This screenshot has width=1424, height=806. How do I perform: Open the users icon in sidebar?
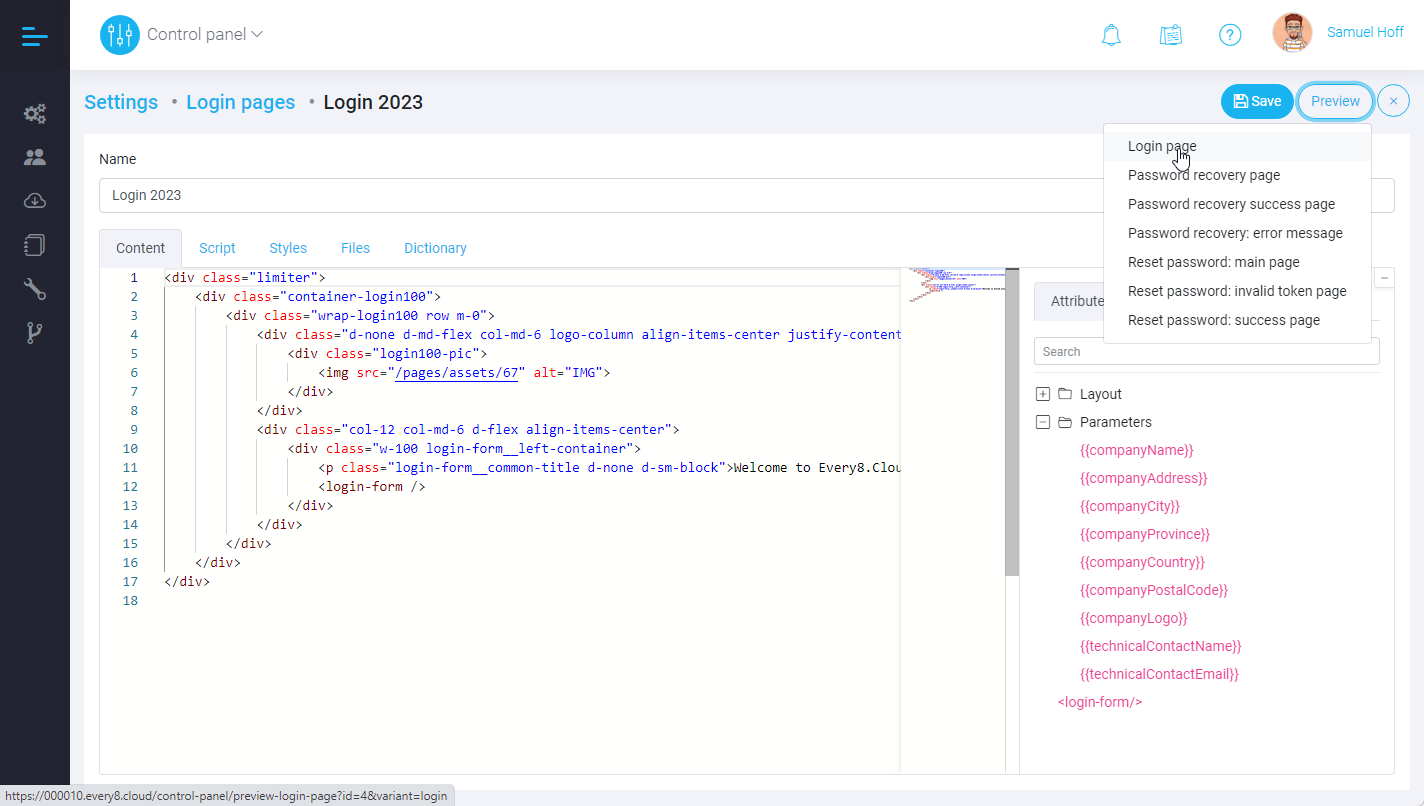pyautogui.click(x=35, y=157)
